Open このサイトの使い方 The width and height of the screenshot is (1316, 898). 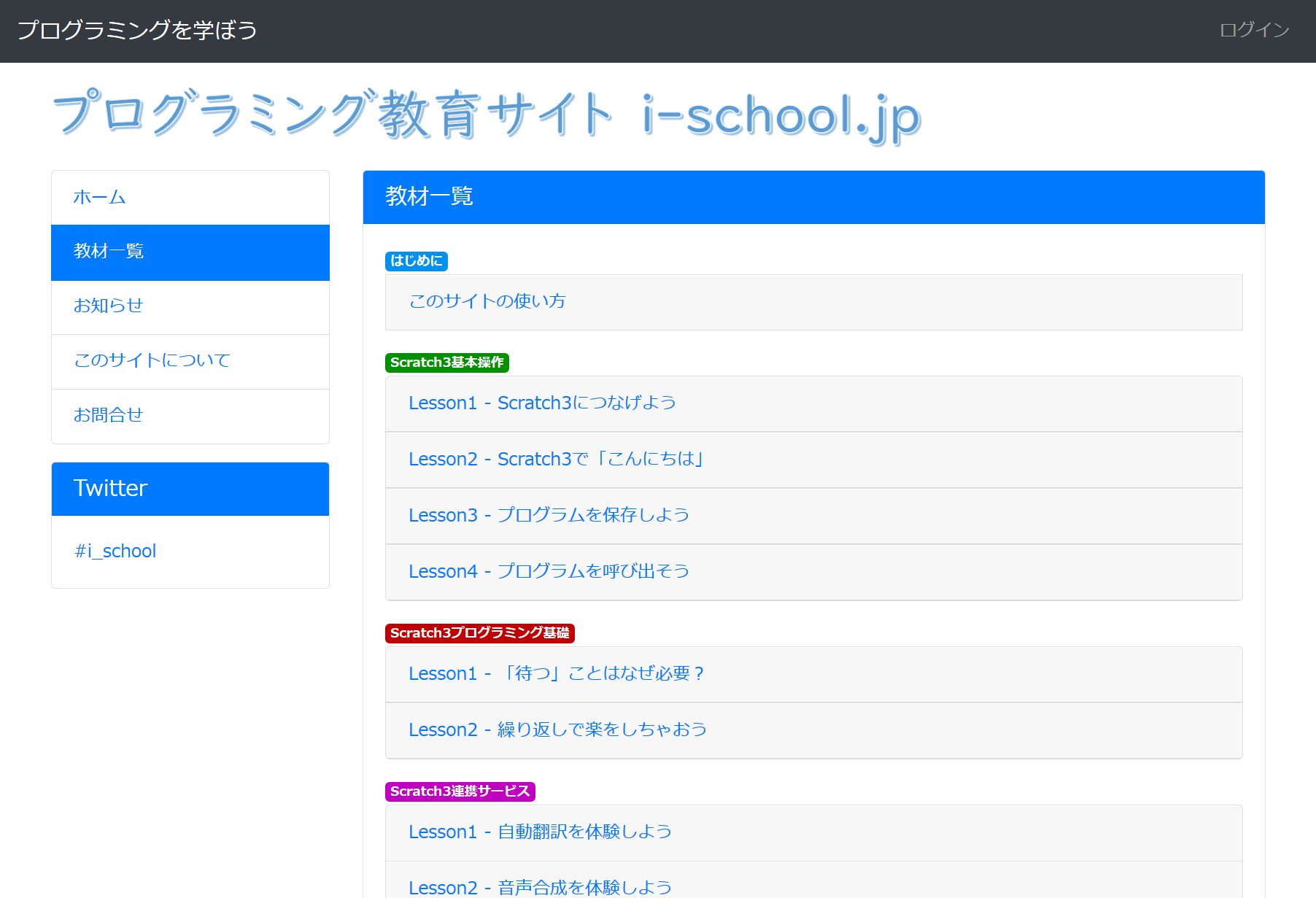coord(814,302)
